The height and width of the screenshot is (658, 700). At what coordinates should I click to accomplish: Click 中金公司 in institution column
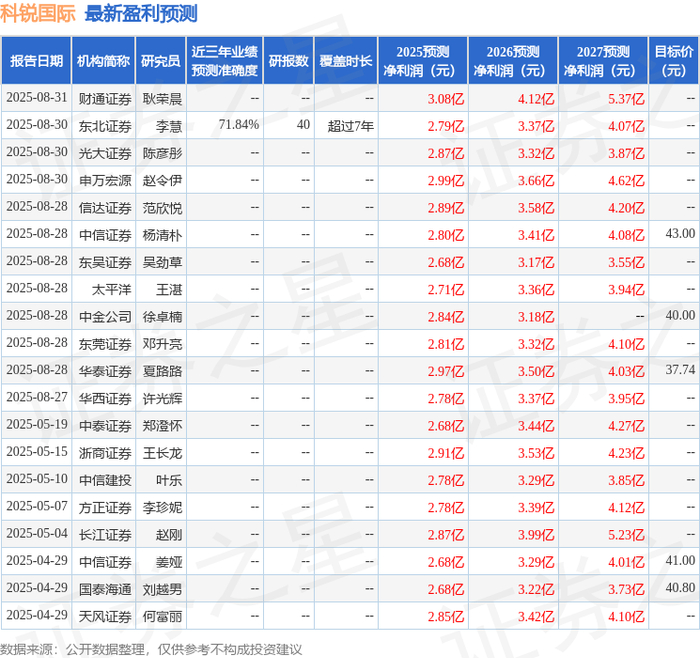pyautogui.click(x=105, y=317)
